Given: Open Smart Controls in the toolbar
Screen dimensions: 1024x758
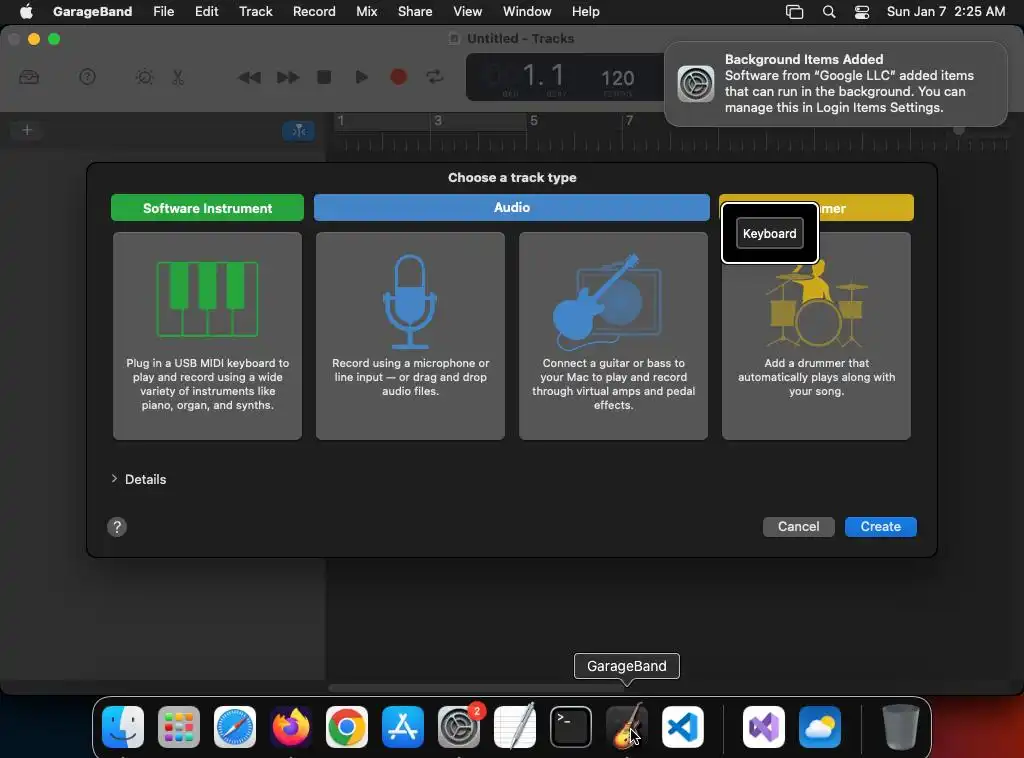Looking at the screenshot, I should [x=144, y=77].
